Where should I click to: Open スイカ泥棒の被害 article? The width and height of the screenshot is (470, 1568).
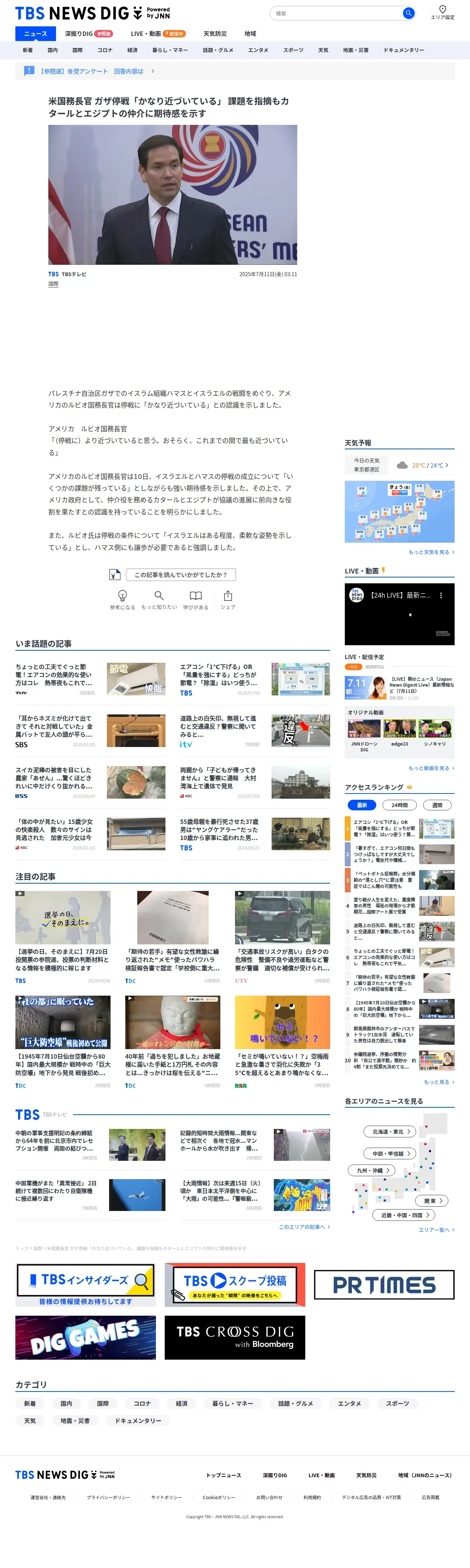[x=90, y=782]
